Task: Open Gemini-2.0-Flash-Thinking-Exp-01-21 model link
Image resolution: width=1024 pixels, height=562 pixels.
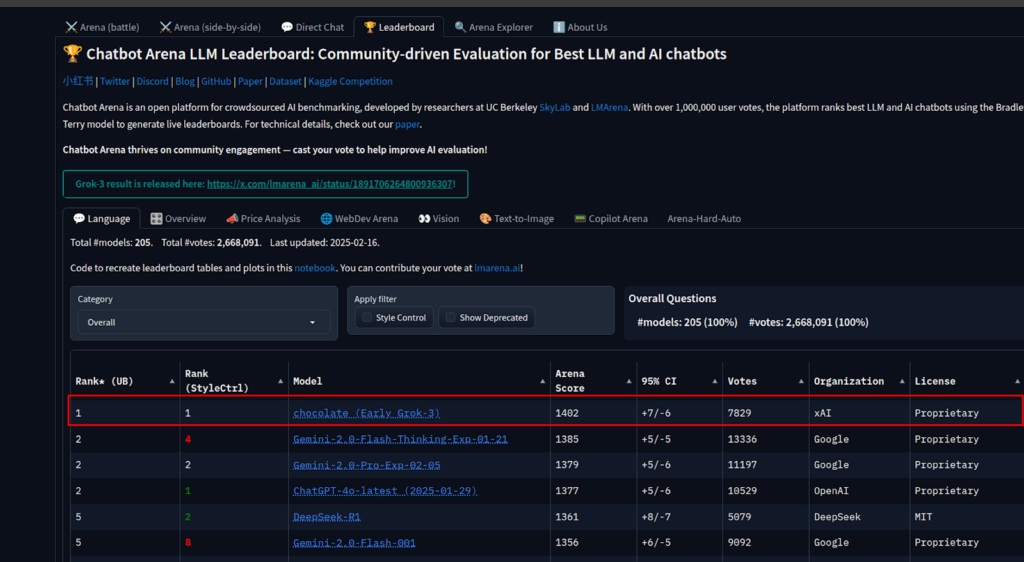Action: [400, 439]
